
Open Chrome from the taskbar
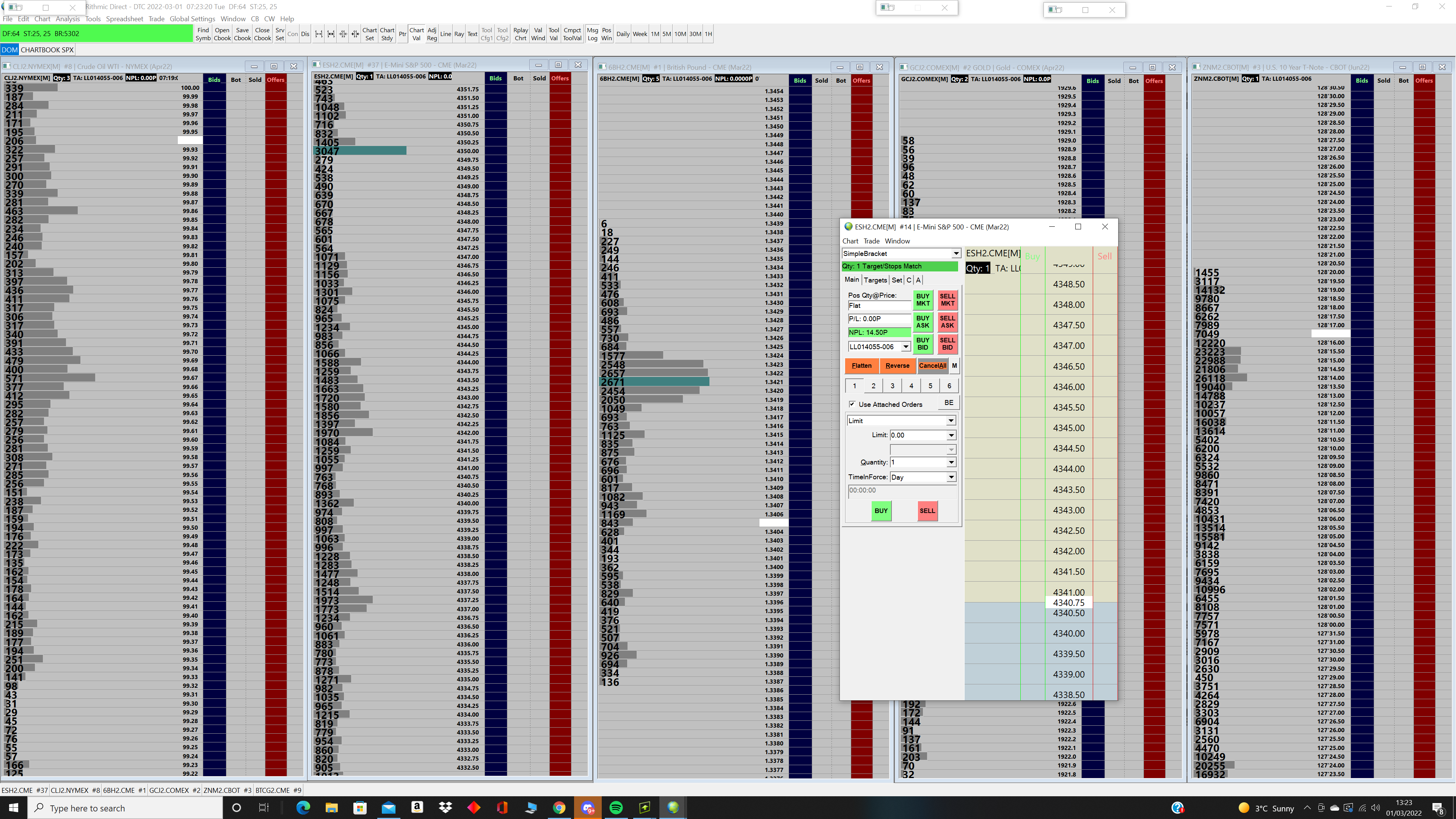[559, 808]
